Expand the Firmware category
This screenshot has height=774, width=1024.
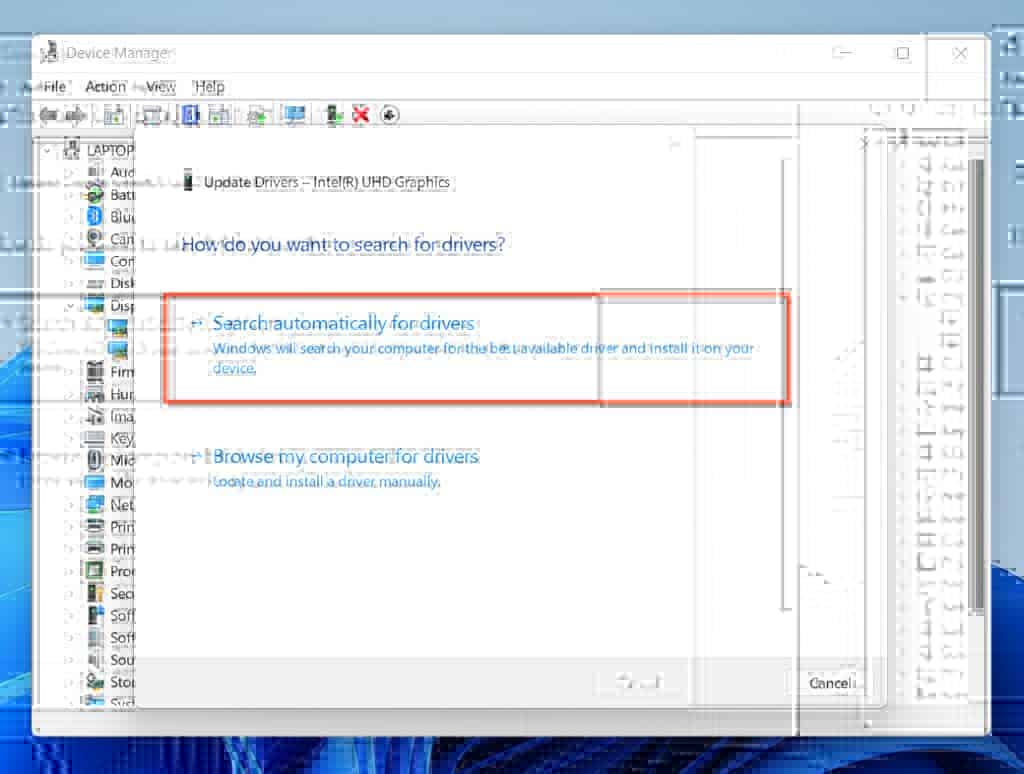tap(69, 372)
